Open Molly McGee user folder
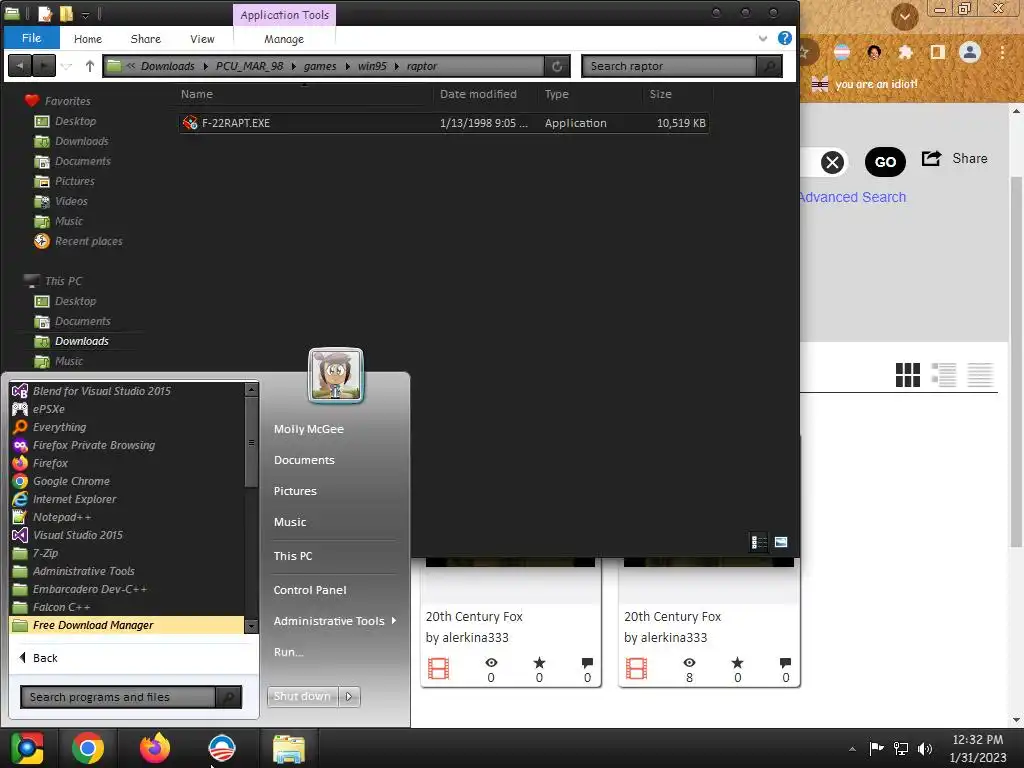 tap(308, 429)
